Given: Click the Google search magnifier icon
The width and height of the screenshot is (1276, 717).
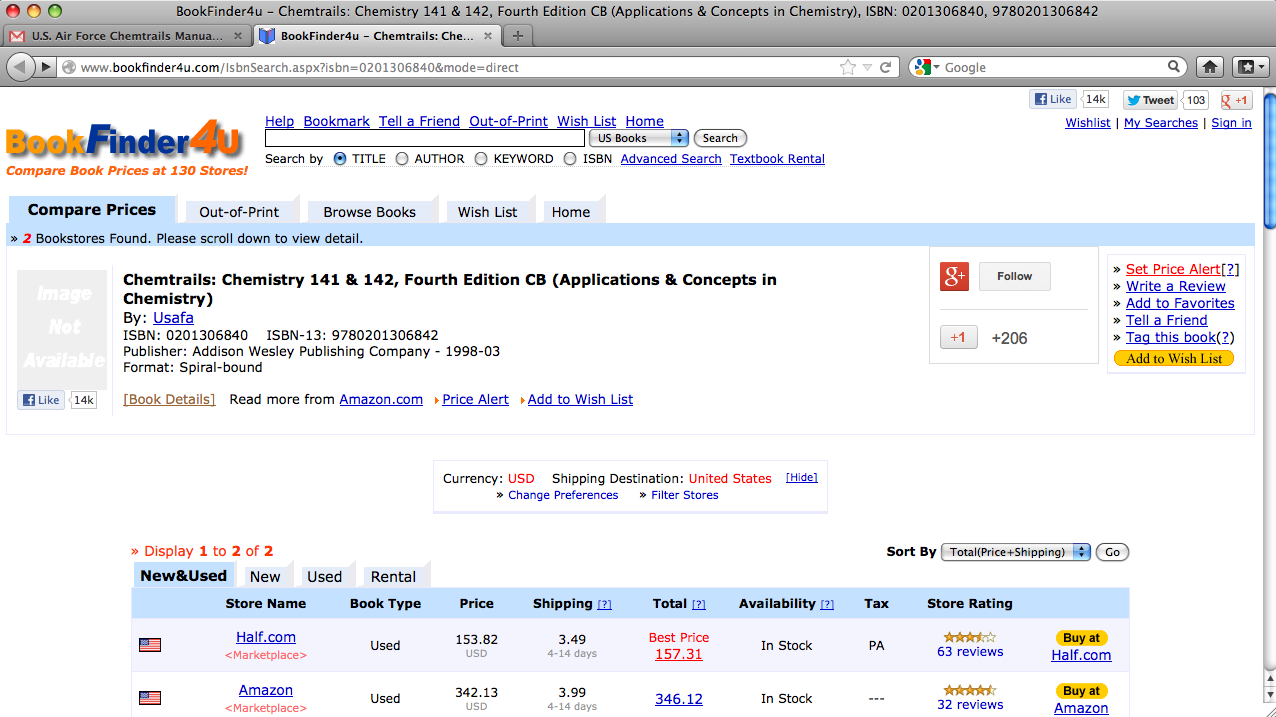Looking at the screenshot, I should click(x=1175, y=67).
